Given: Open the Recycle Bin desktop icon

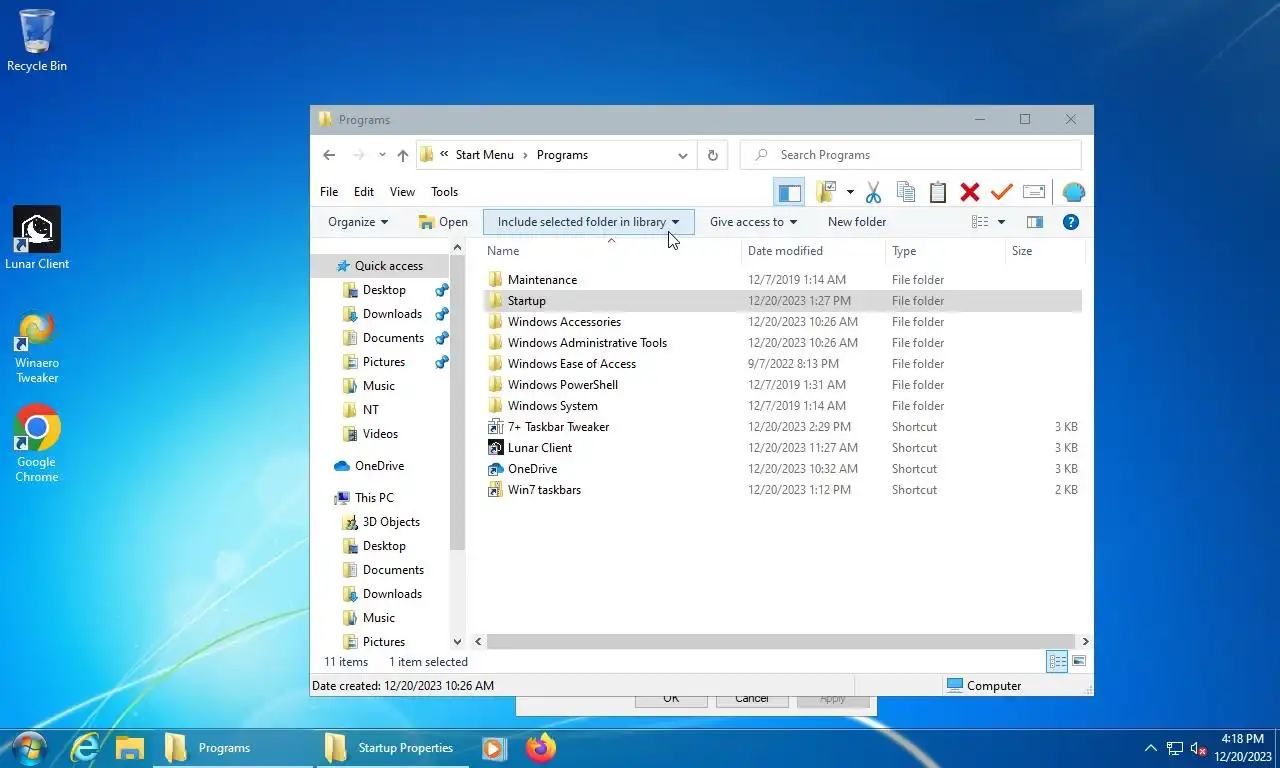Looking at the screenshot, I should 37,41.
